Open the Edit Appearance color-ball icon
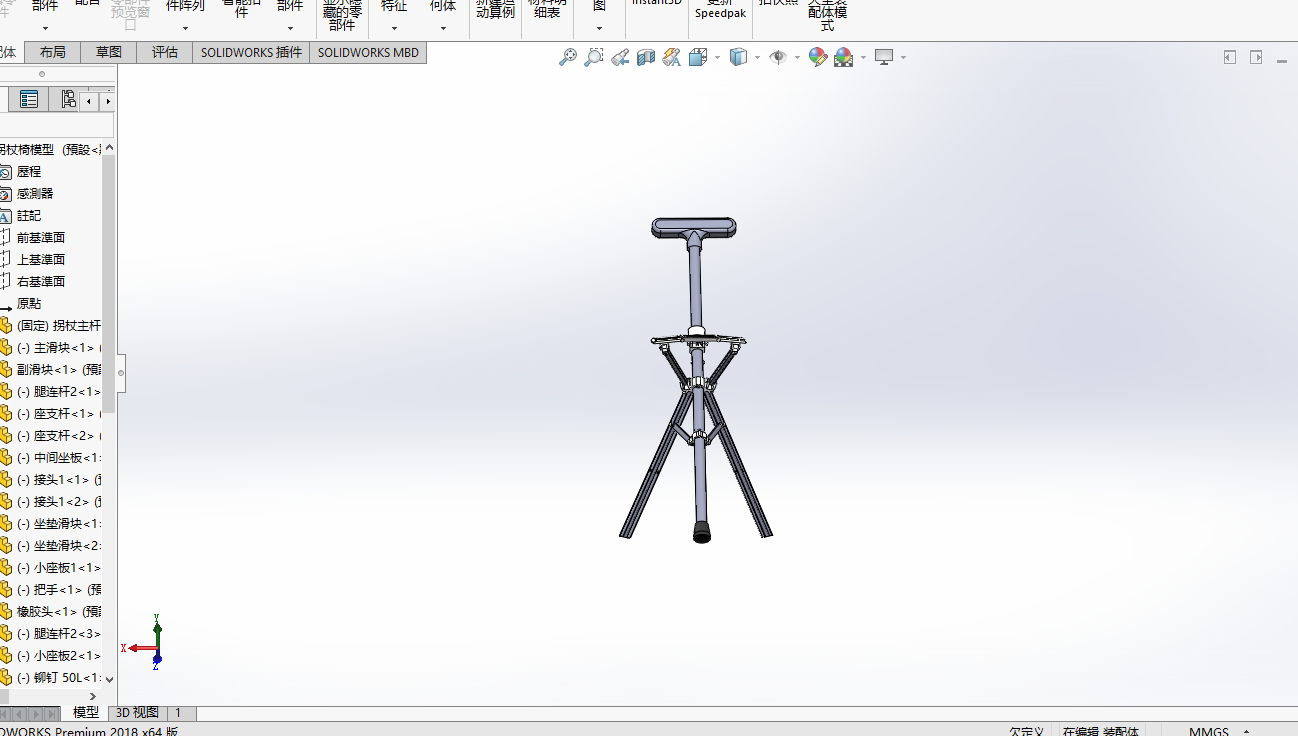The height and width of the screenshot is (736, 1298). click(x=818, y=57)
